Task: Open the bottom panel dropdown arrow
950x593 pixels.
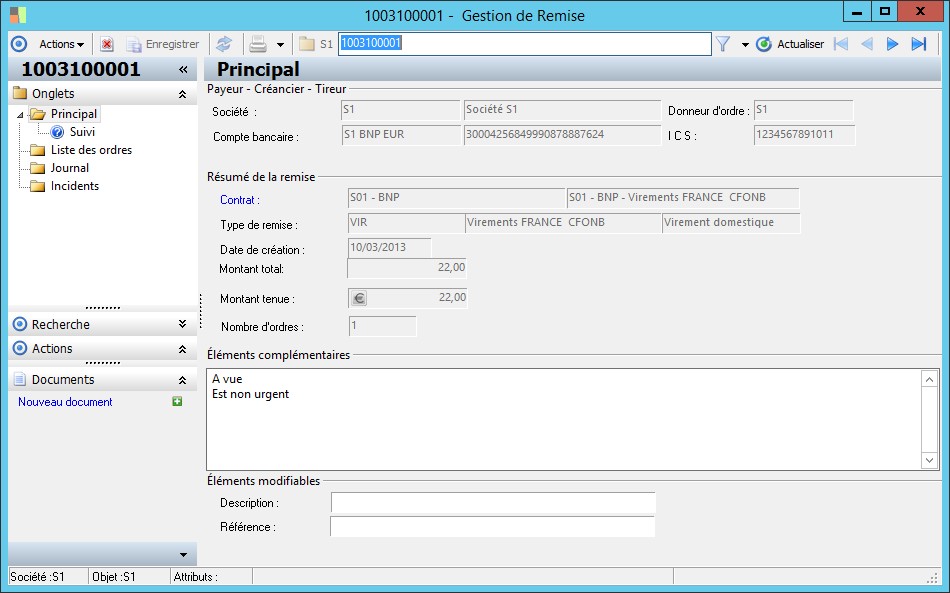Action: click(x=184, y=555)
